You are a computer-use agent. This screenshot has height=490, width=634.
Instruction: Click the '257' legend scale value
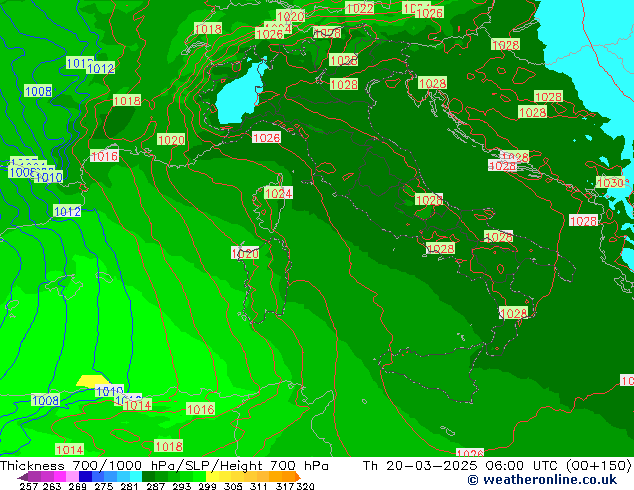tap(28, 486)
